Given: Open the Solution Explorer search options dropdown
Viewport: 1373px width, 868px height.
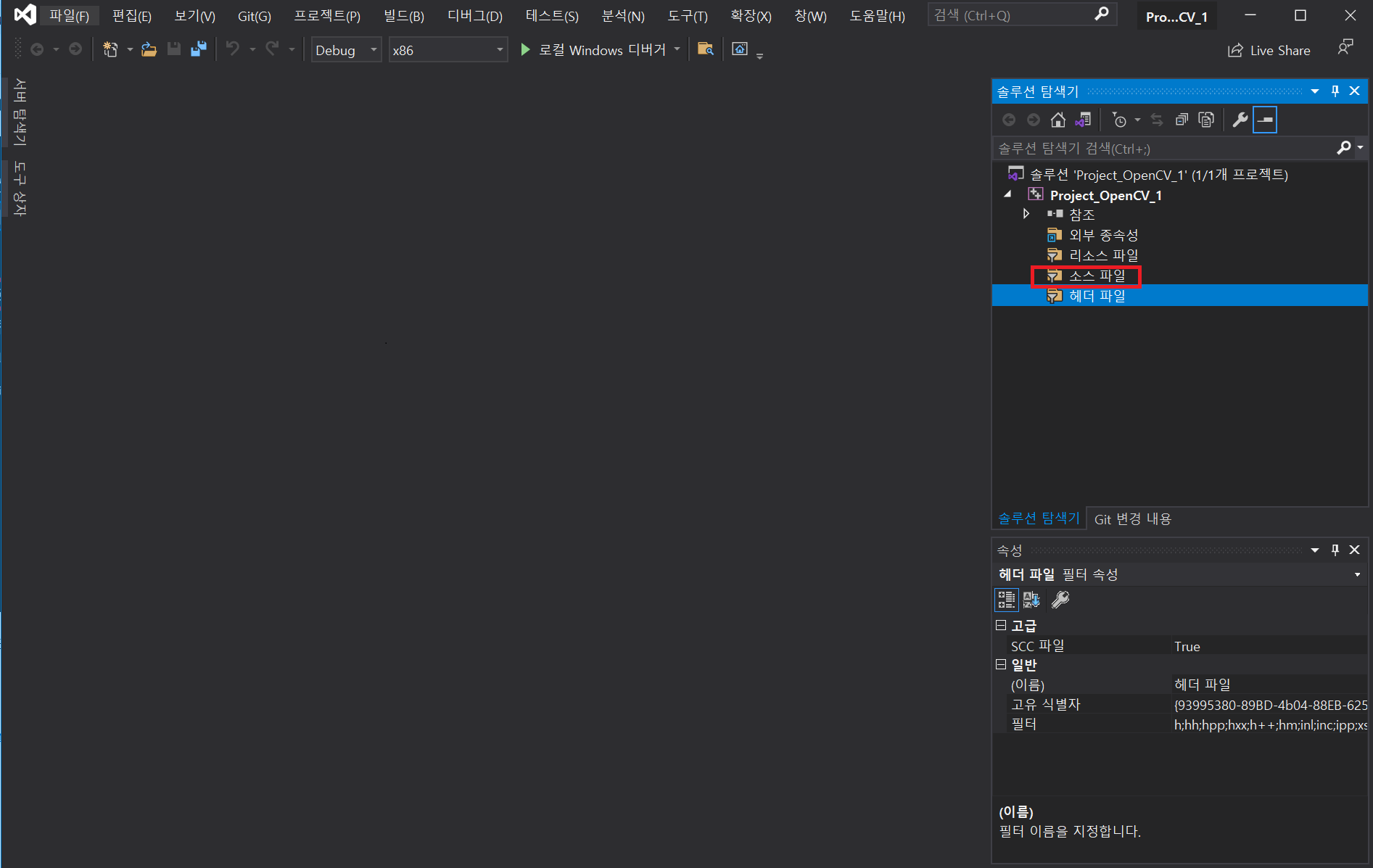Looking at the screenshot, I should [1360, 148].
